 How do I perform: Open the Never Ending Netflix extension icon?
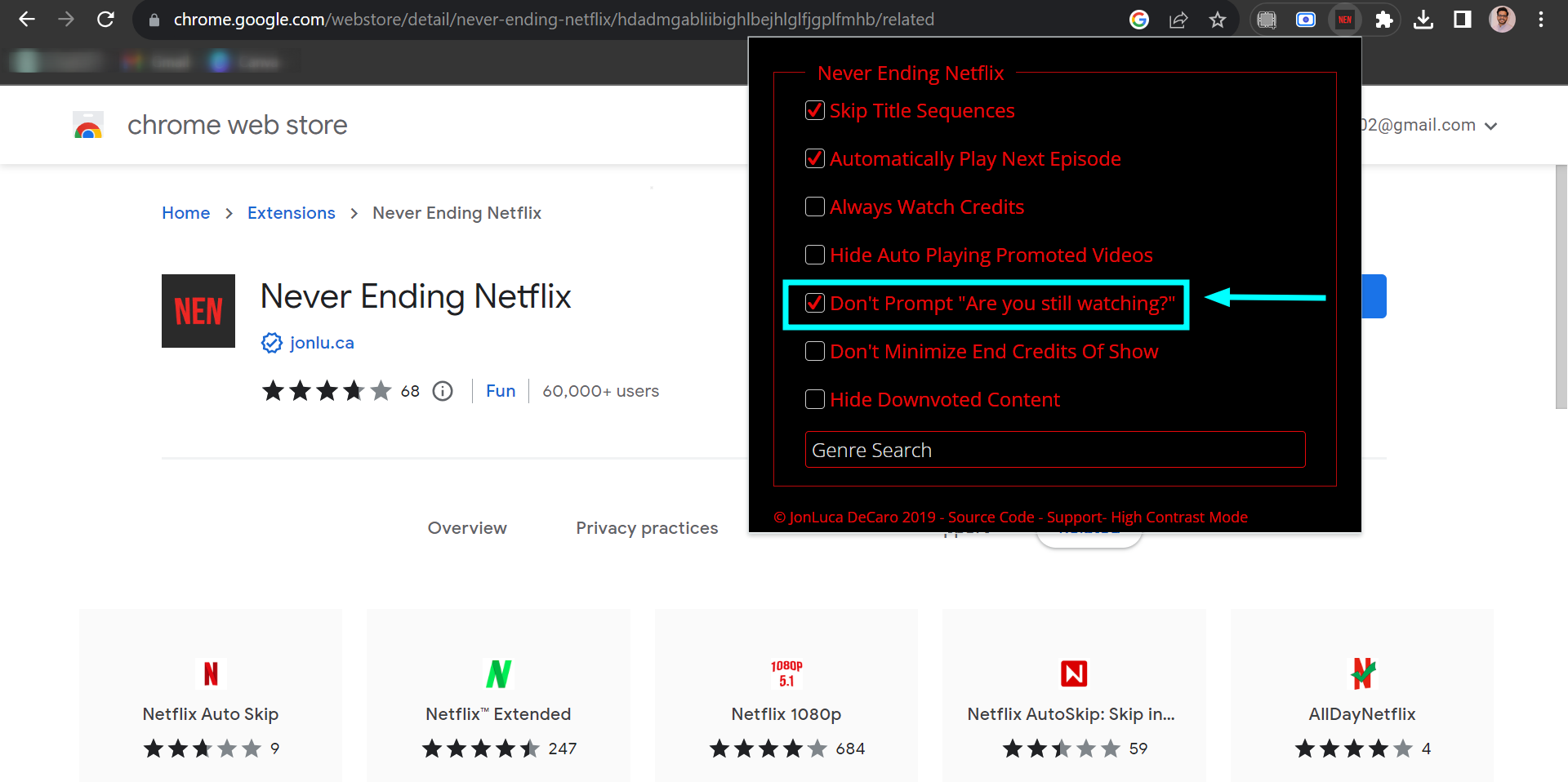[x=1345, y=20]
